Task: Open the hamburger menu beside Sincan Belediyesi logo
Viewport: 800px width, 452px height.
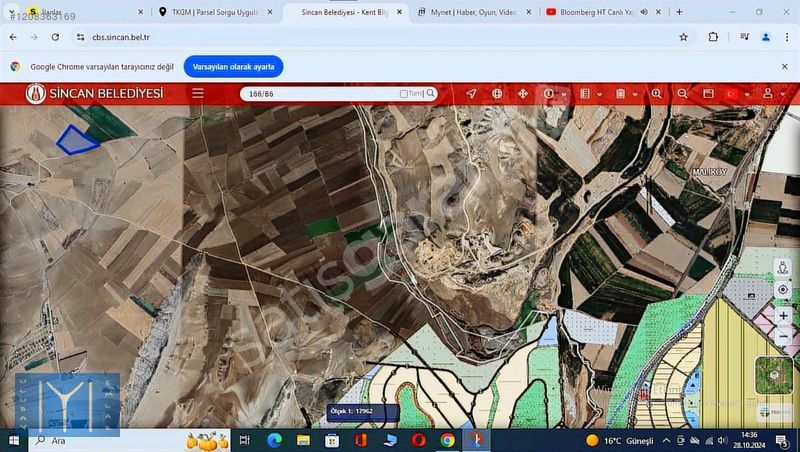Action: (x=198, y=93)
